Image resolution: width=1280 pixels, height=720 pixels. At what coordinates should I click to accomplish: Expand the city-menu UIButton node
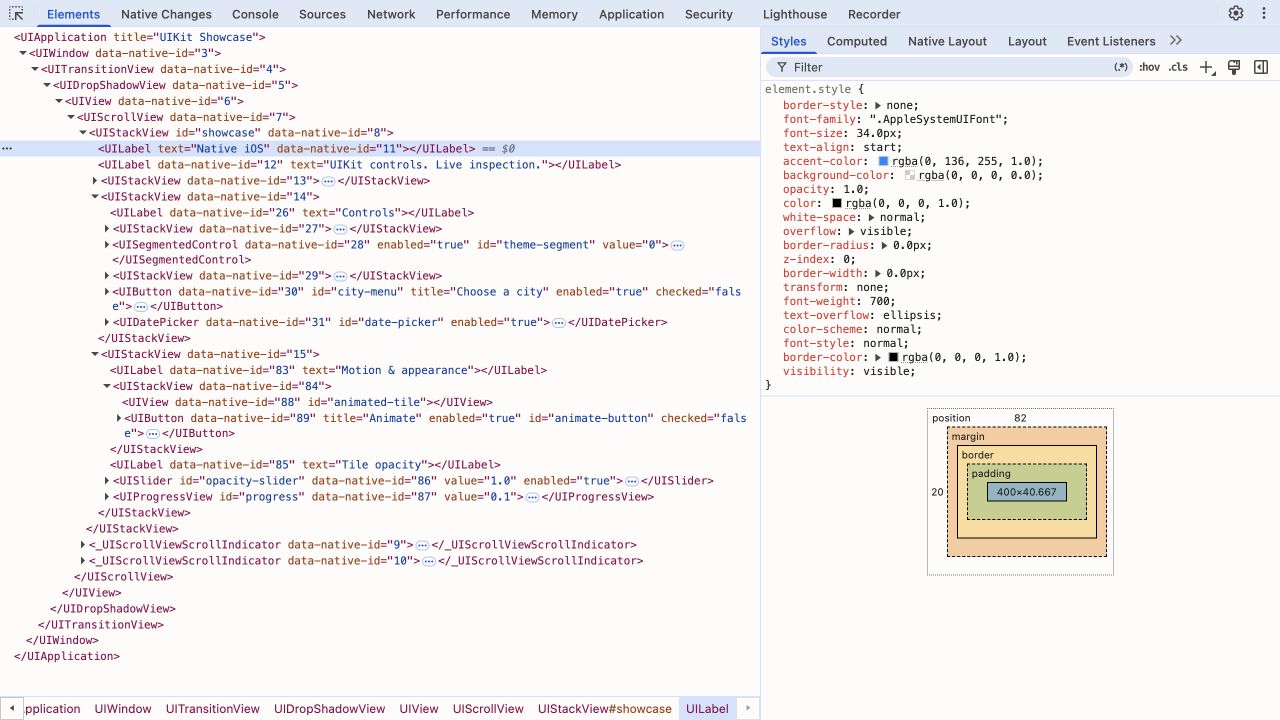(107, 292)
